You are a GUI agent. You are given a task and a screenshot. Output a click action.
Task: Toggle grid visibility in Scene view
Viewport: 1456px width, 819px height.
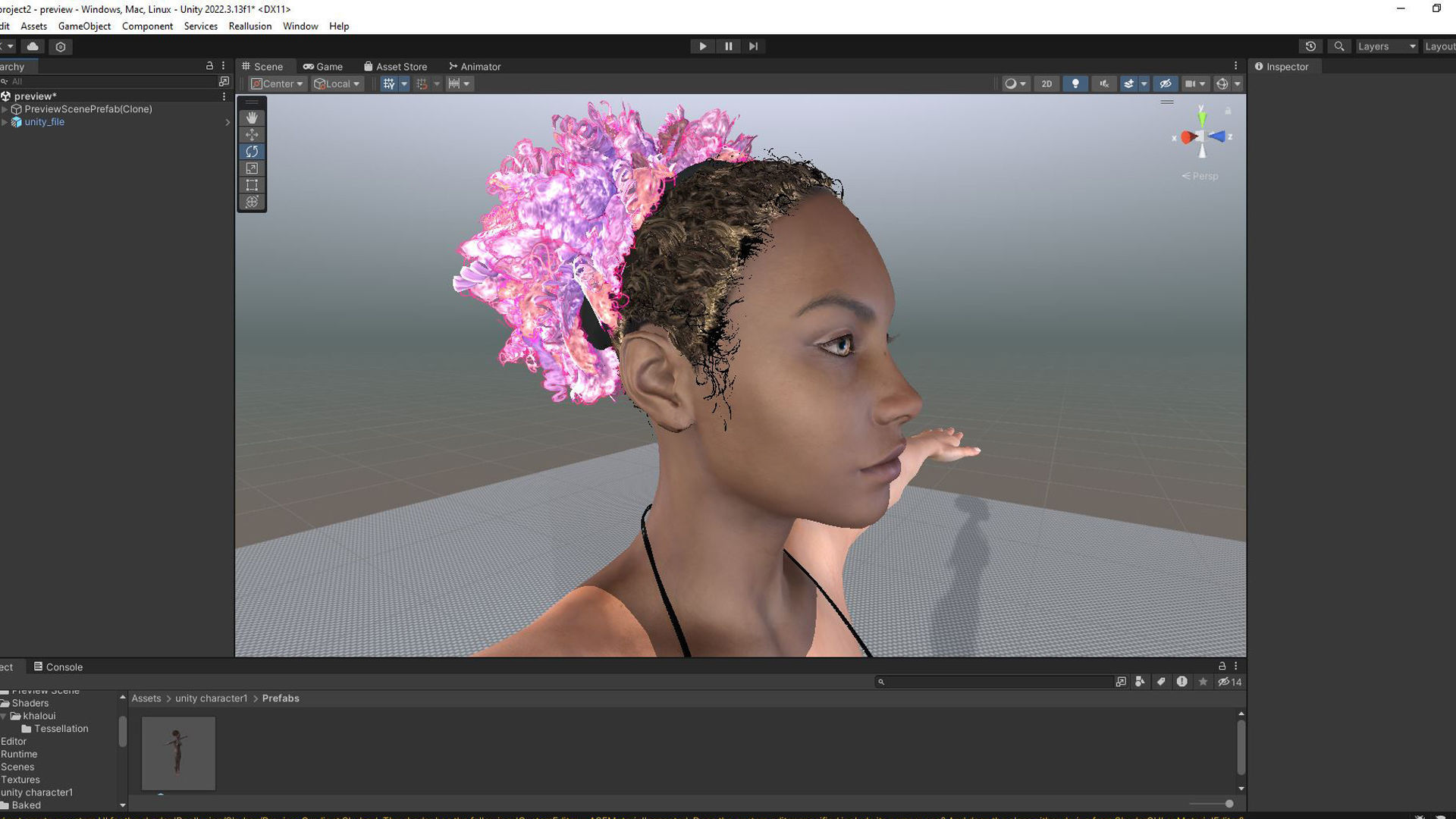click(x=388, y=83)
